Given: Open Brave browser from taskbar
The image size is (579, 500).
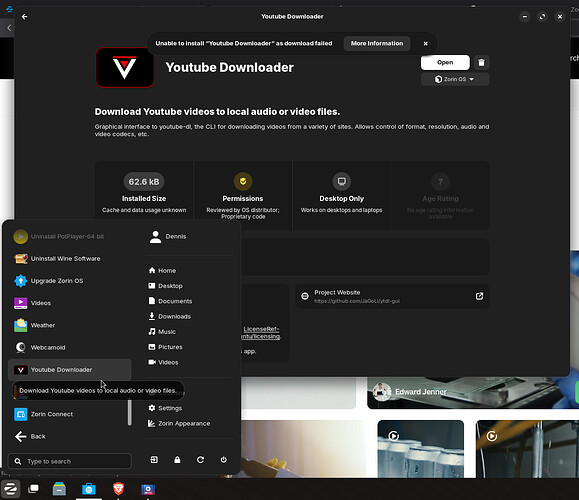Looking at the screenshot, I should tap(118, 489).
